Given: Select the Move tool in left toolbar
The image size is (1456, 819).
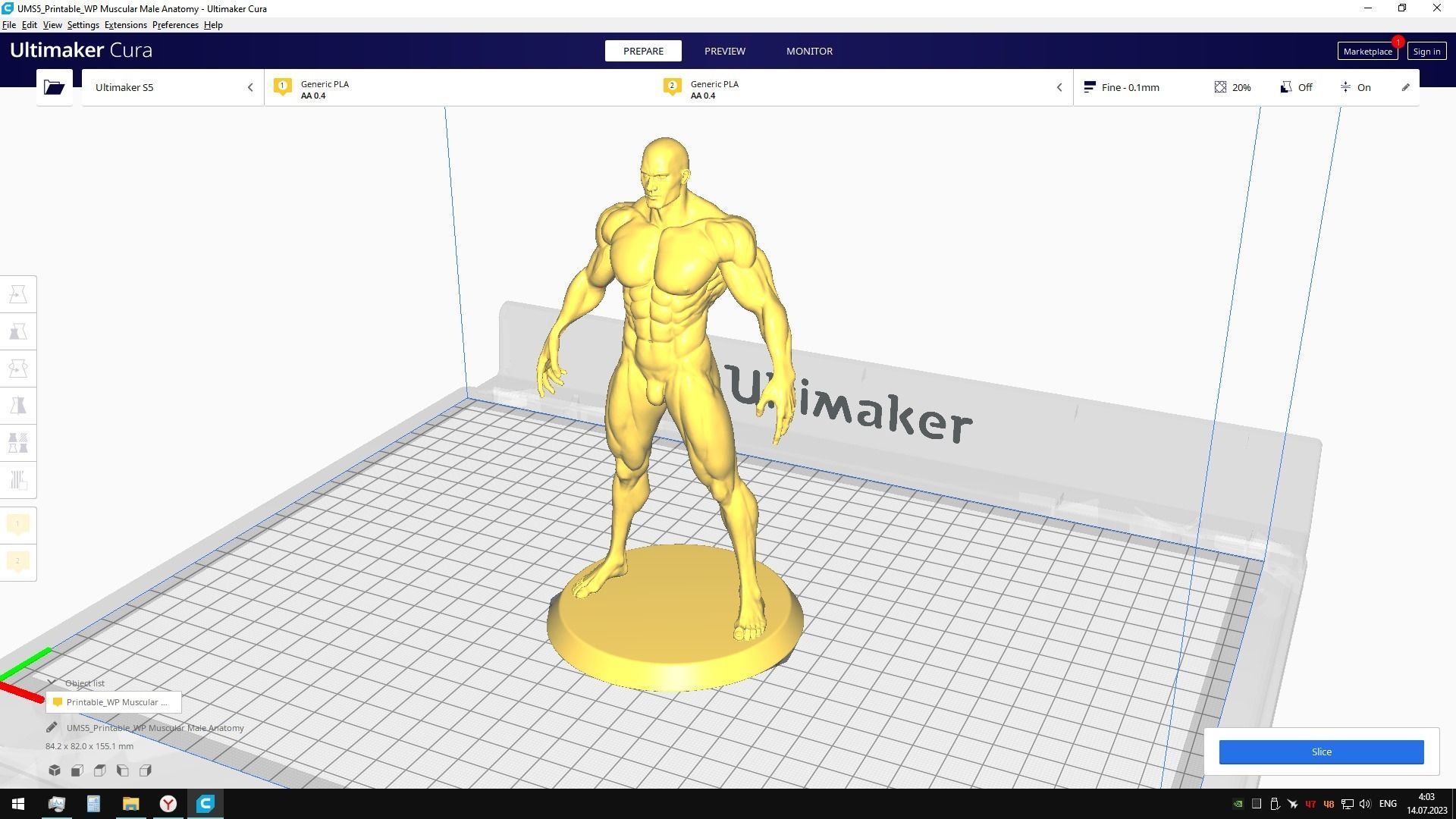Looking at the screenshot, I should 18,294.
